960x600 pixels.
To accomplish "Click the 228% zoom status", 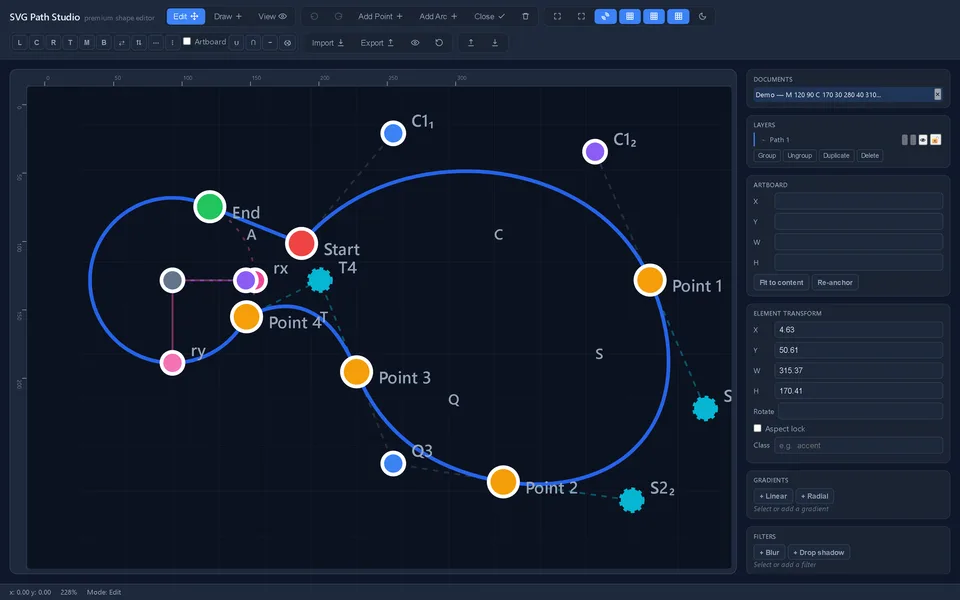I will tap(69, 592).
